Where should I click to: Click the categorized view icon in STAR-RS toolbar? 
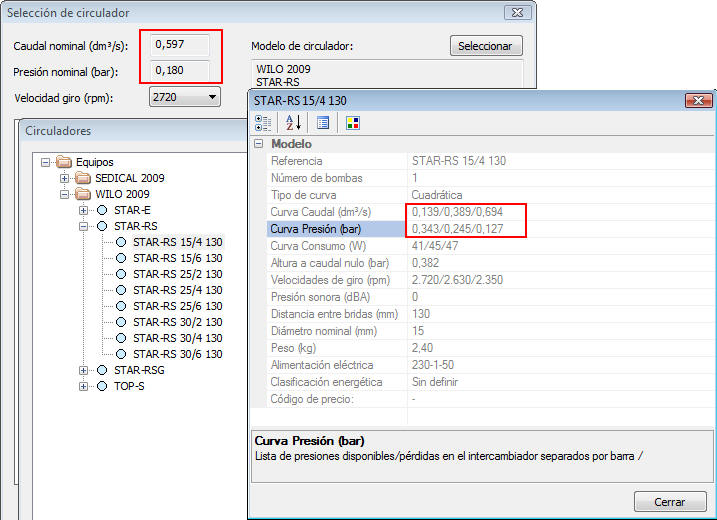[263, 123]
